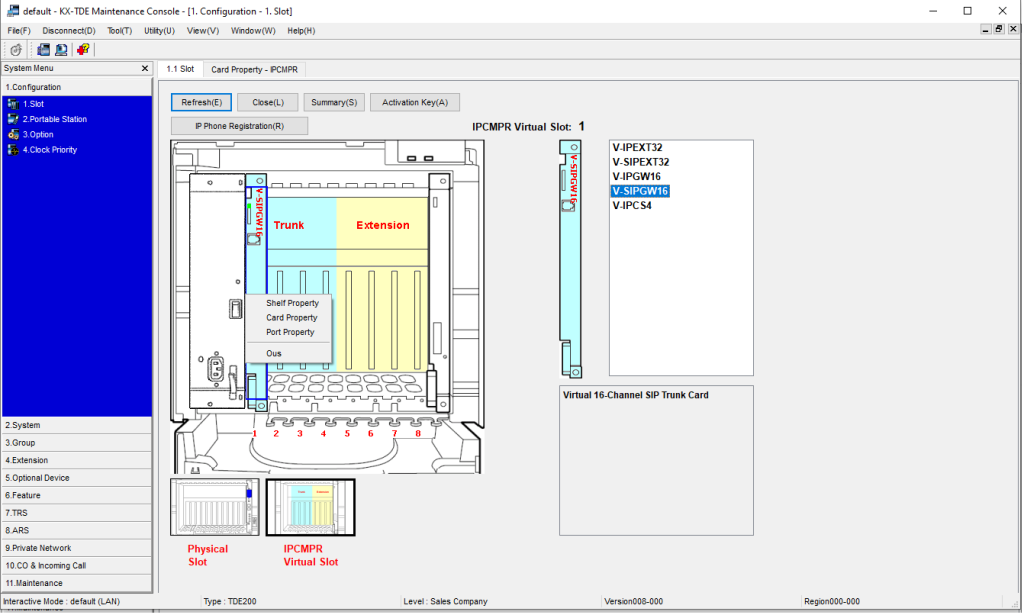Click the Close(L) button
Viewport: 1024px width, 615px height.
pos(268,102)
